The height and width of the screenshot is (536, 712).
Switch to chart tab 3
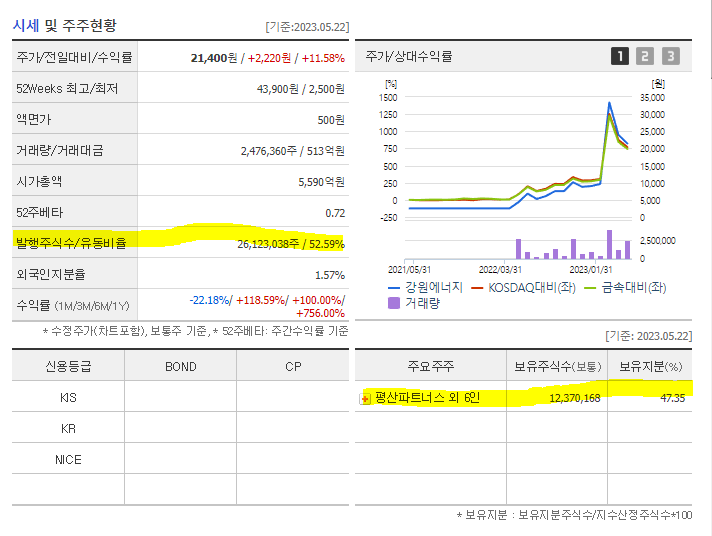pos(671,56)
